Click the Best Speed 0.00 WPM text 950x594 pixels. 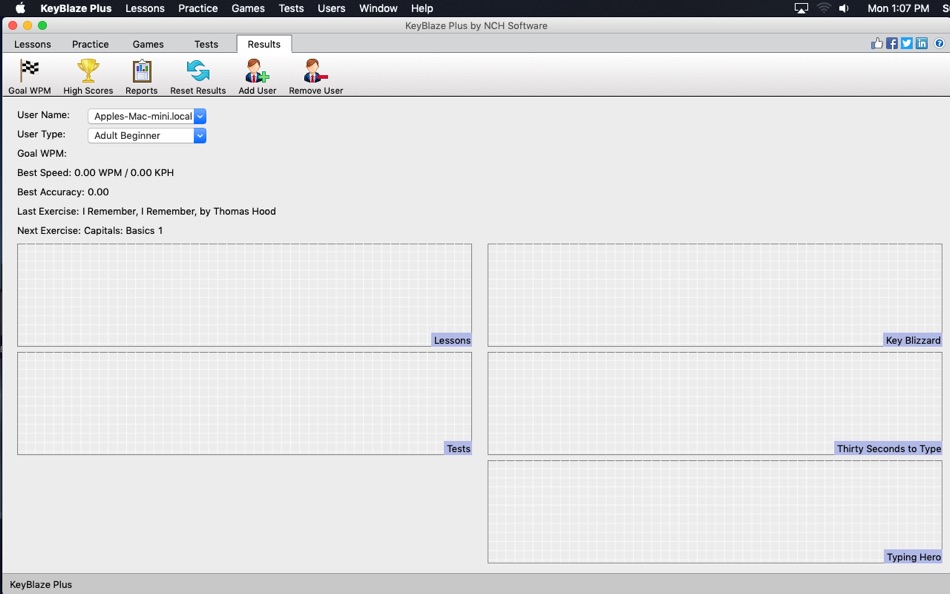[96, 173]
